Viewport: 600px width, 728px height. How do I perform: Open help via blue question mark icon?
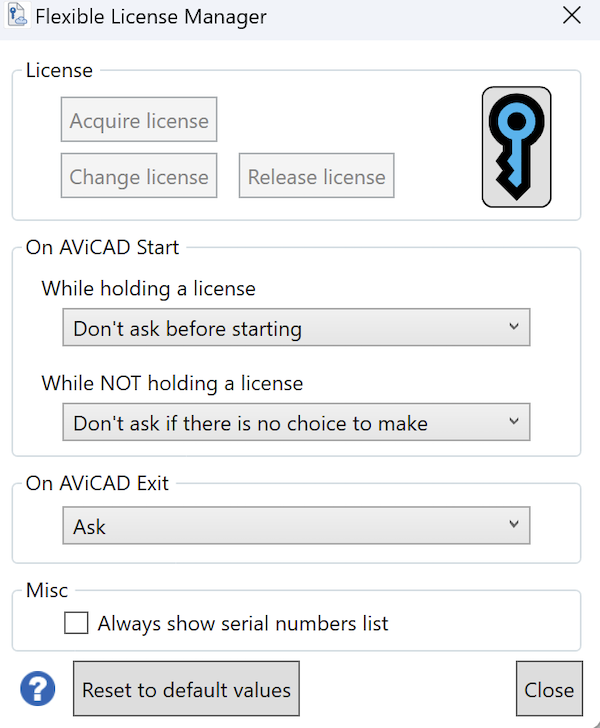point(38,689)
